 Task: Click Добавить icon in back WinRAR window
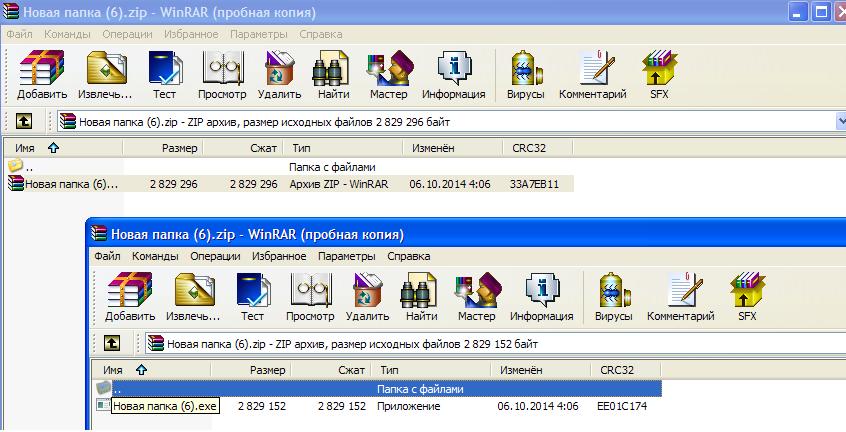point(42,74)
